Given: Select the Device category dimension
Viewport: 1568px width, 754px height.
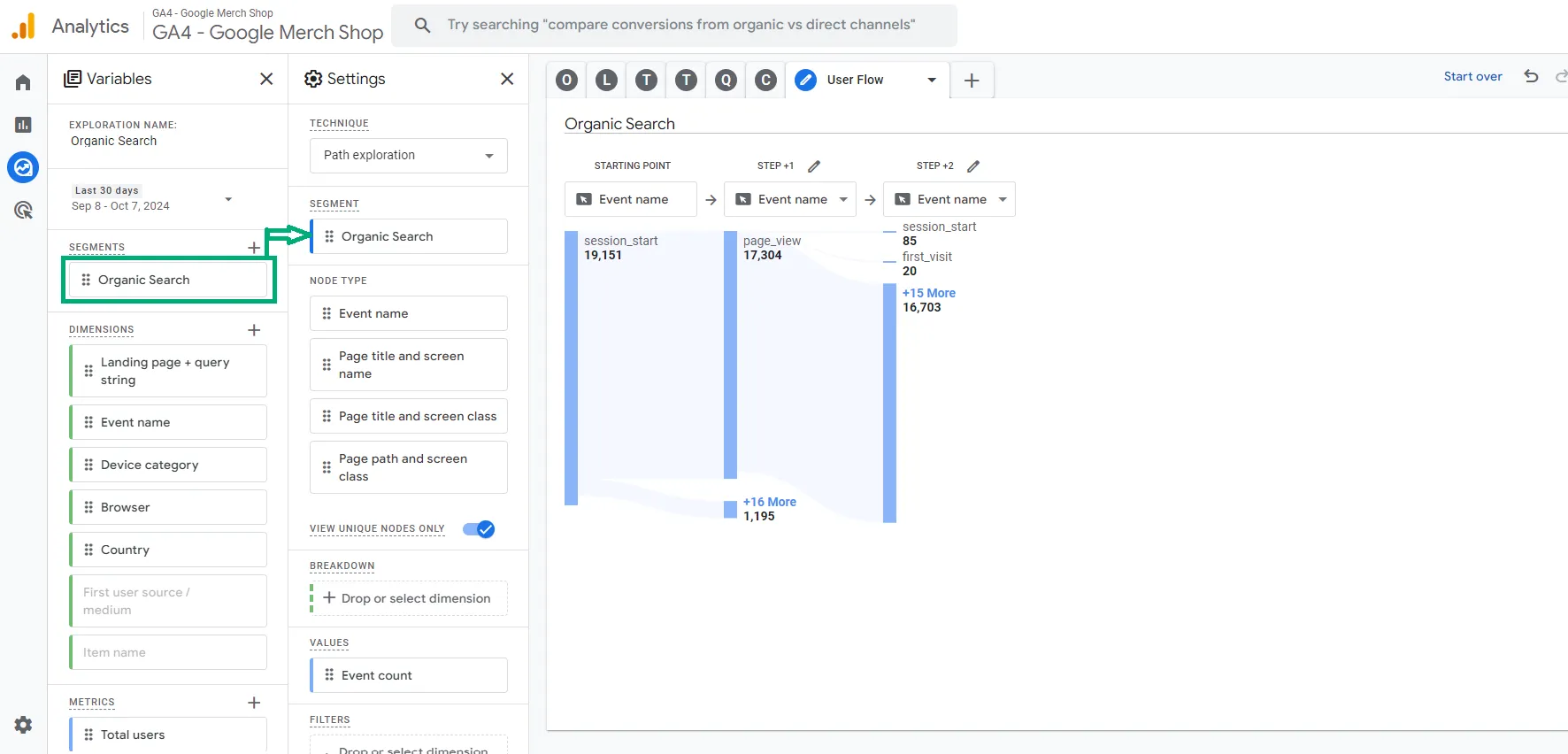Looking at the screenshot, I should point(168,465).
